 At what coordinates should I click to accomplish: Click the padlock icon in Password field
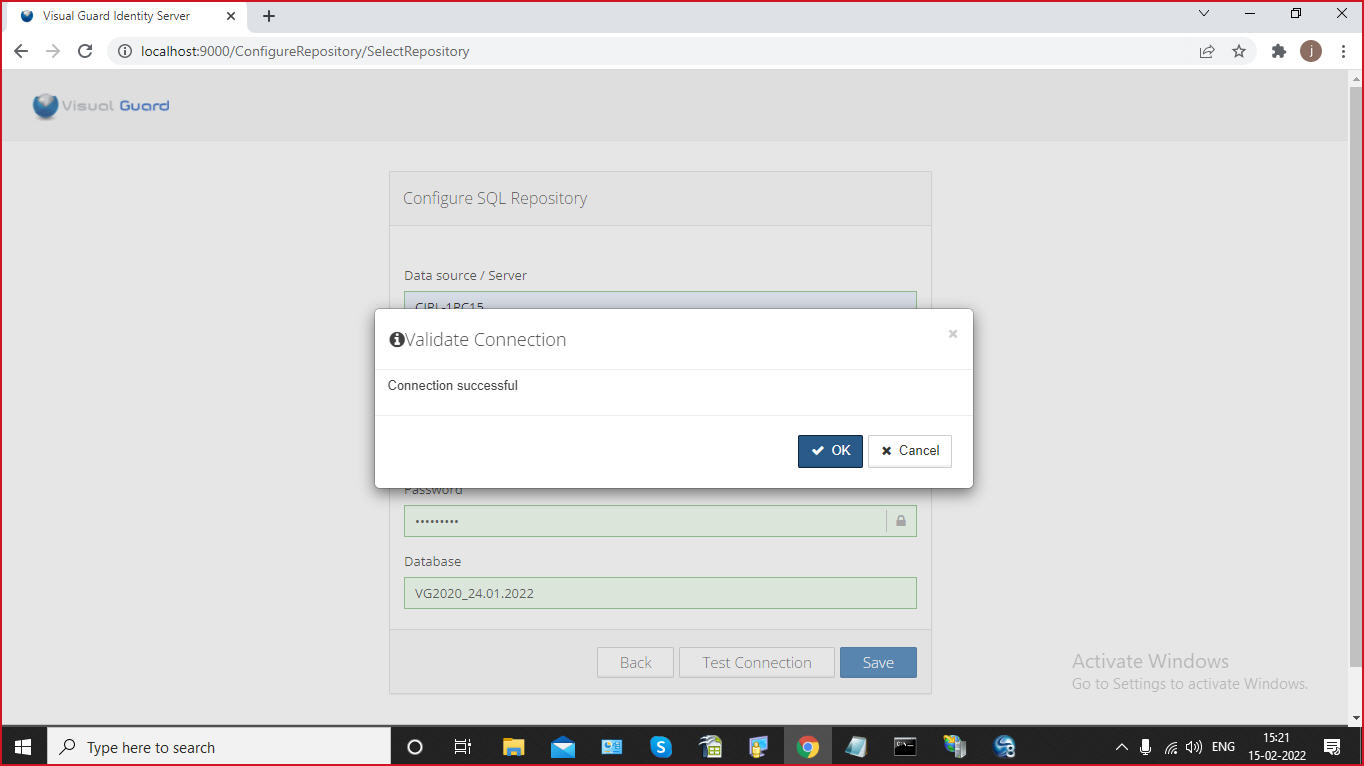point(900,520)
